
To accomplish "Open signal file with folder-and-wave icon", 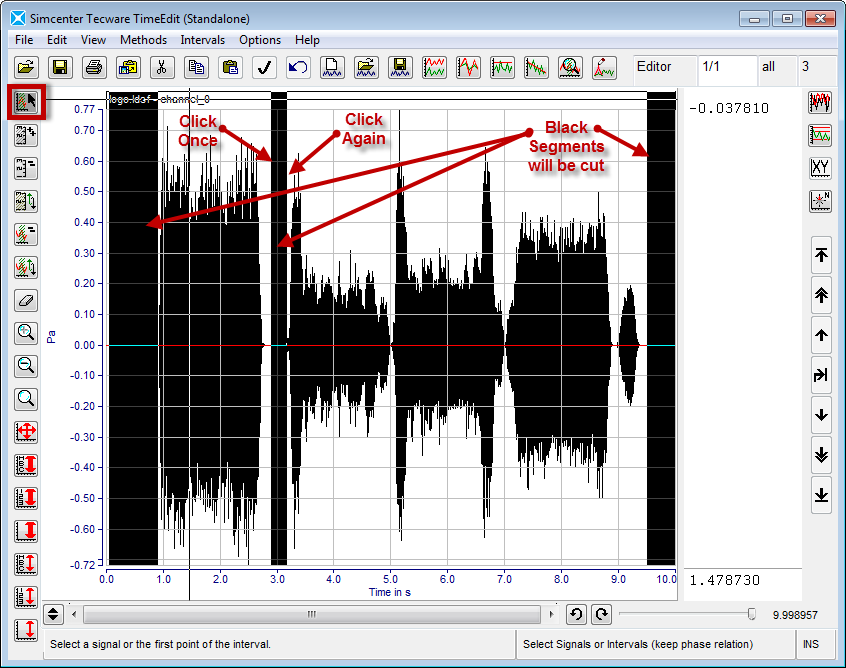I will 366,67.
